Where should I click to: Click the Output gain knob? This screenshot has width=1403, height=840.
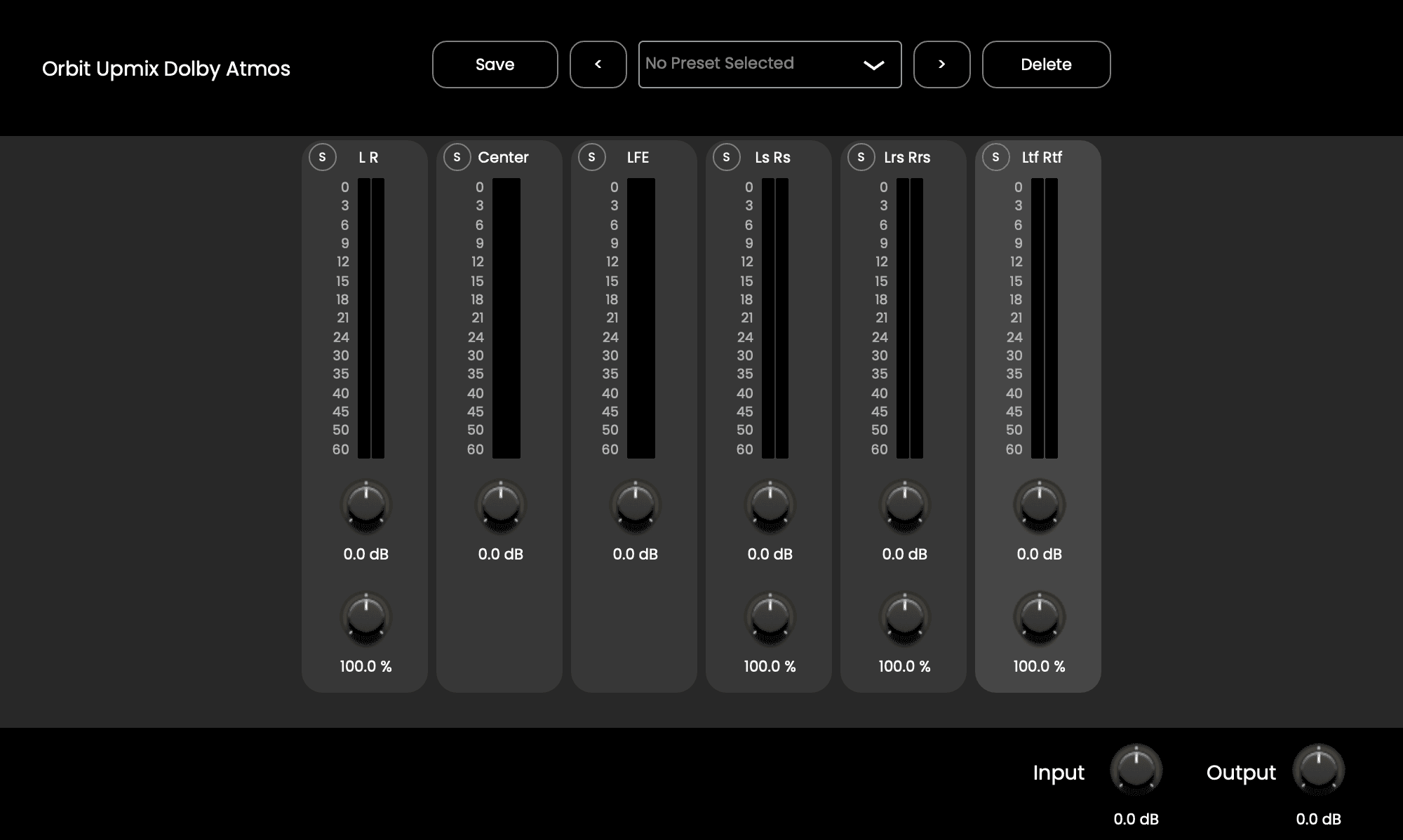coord(1319,769)
